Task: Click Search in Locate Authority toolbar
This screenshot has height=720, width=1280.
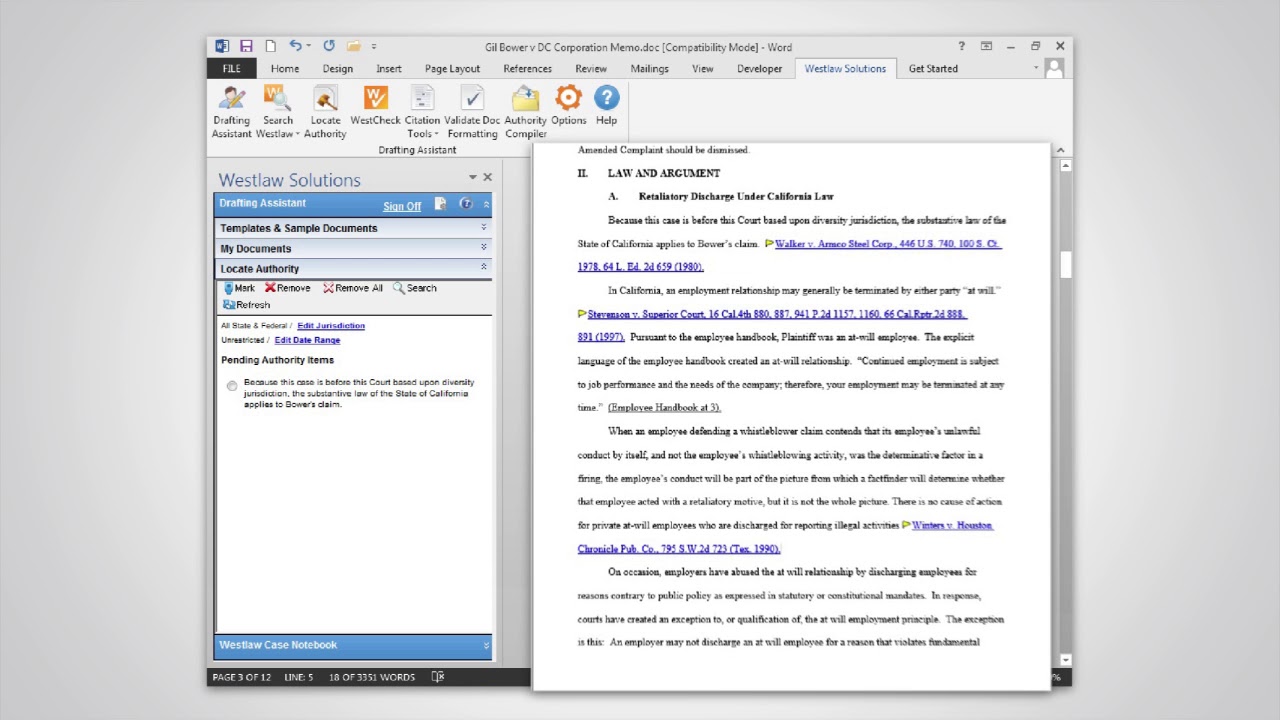Action: click(x=414, y=288)
